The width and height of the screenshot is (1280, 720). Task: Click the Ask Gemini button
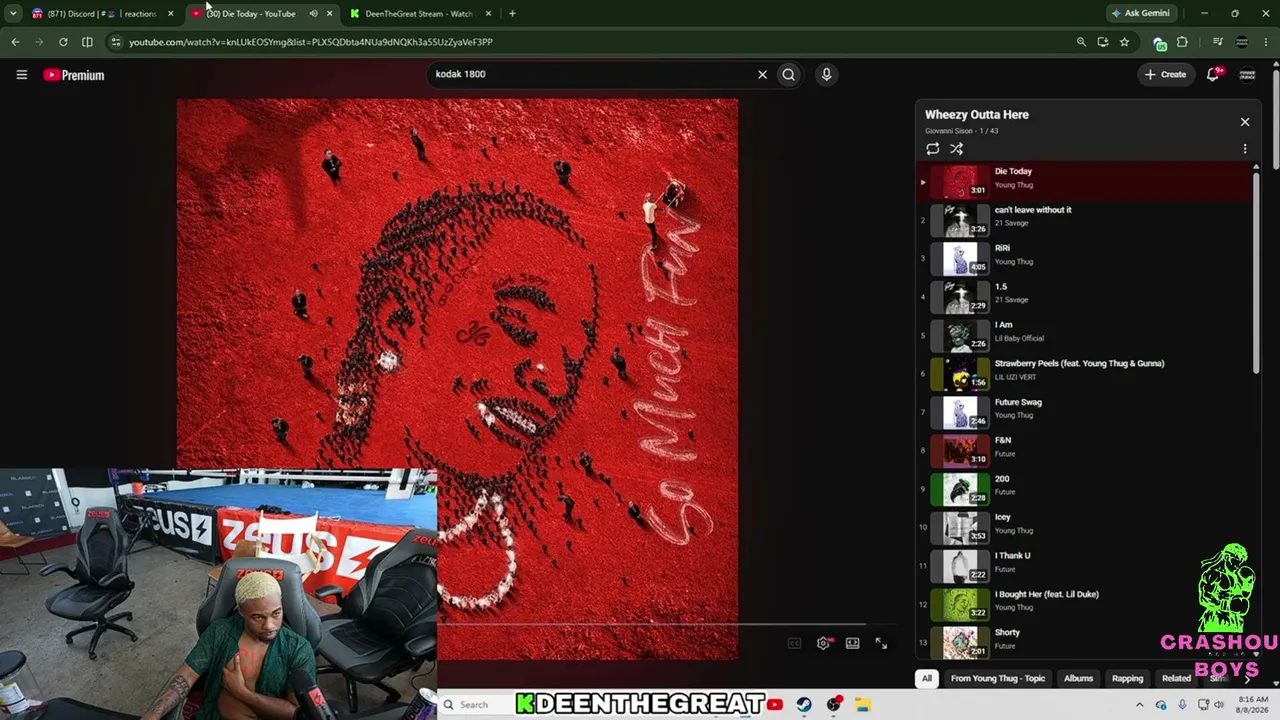click(1140, 13)
